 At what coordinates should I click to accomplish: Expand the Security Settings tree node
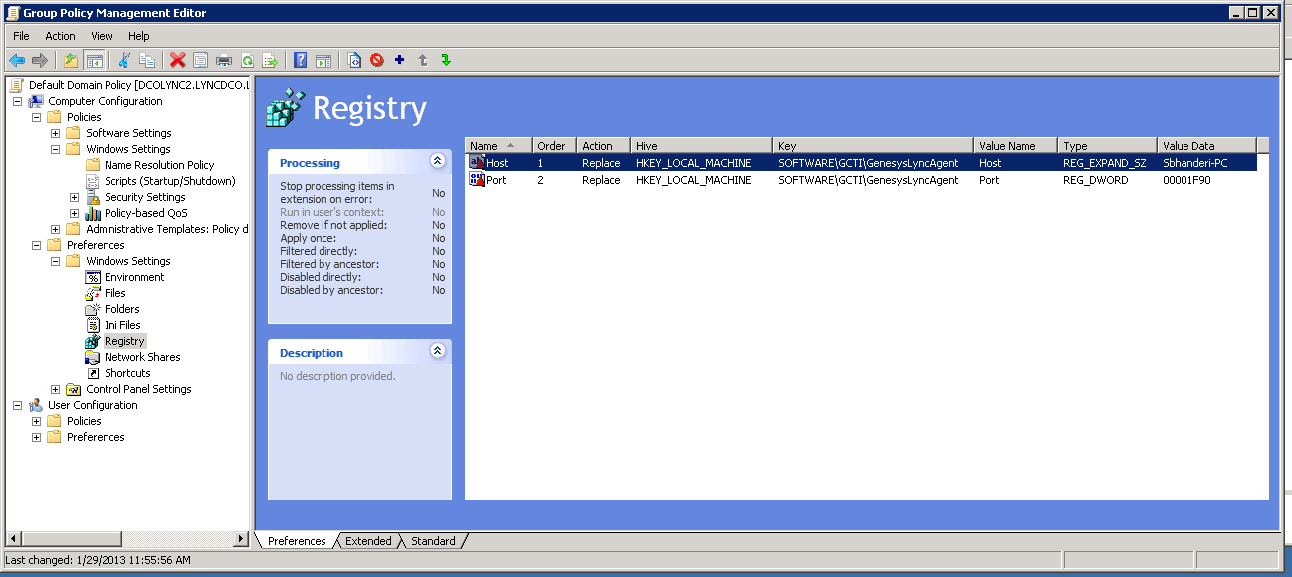(x=75, y=197)
